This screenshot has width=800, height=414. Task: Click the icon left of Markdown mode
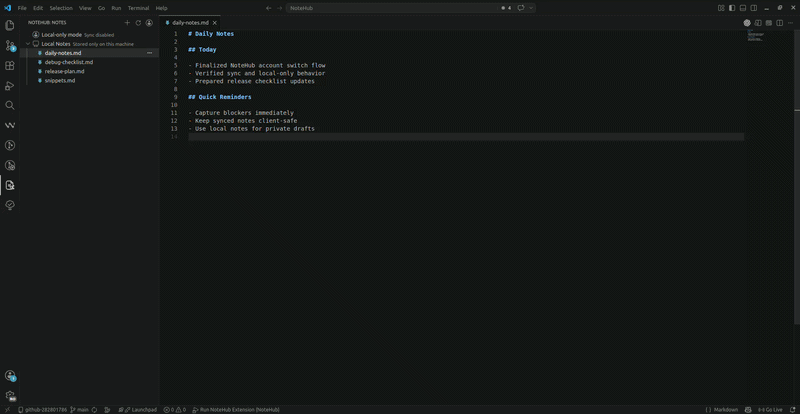point(709,409)
